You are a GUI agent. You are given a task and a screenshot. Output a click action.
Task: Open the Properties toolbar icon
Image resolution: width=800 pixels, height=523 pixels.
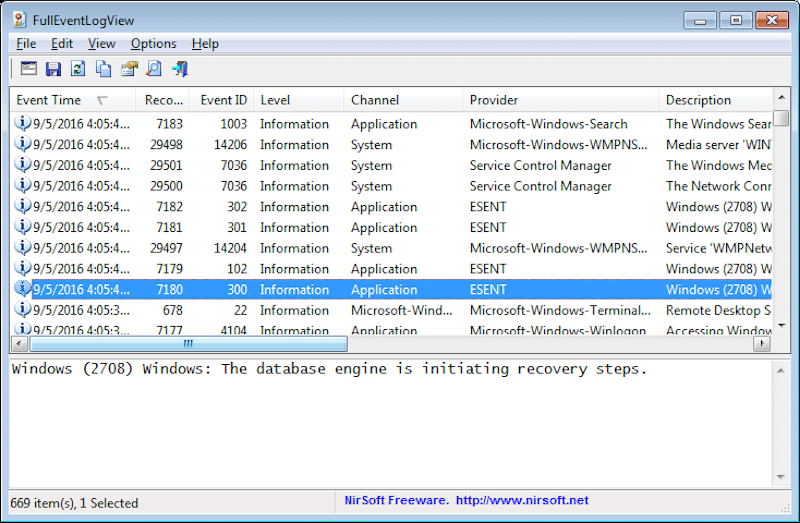[x=129, y=69]
